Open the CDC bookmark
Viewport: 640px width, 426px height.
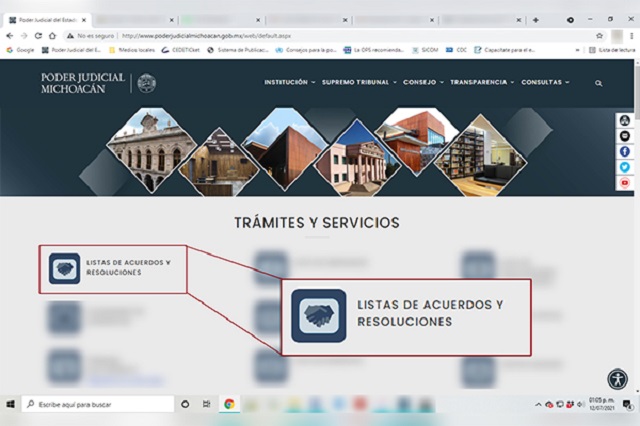tap(456, 50)
